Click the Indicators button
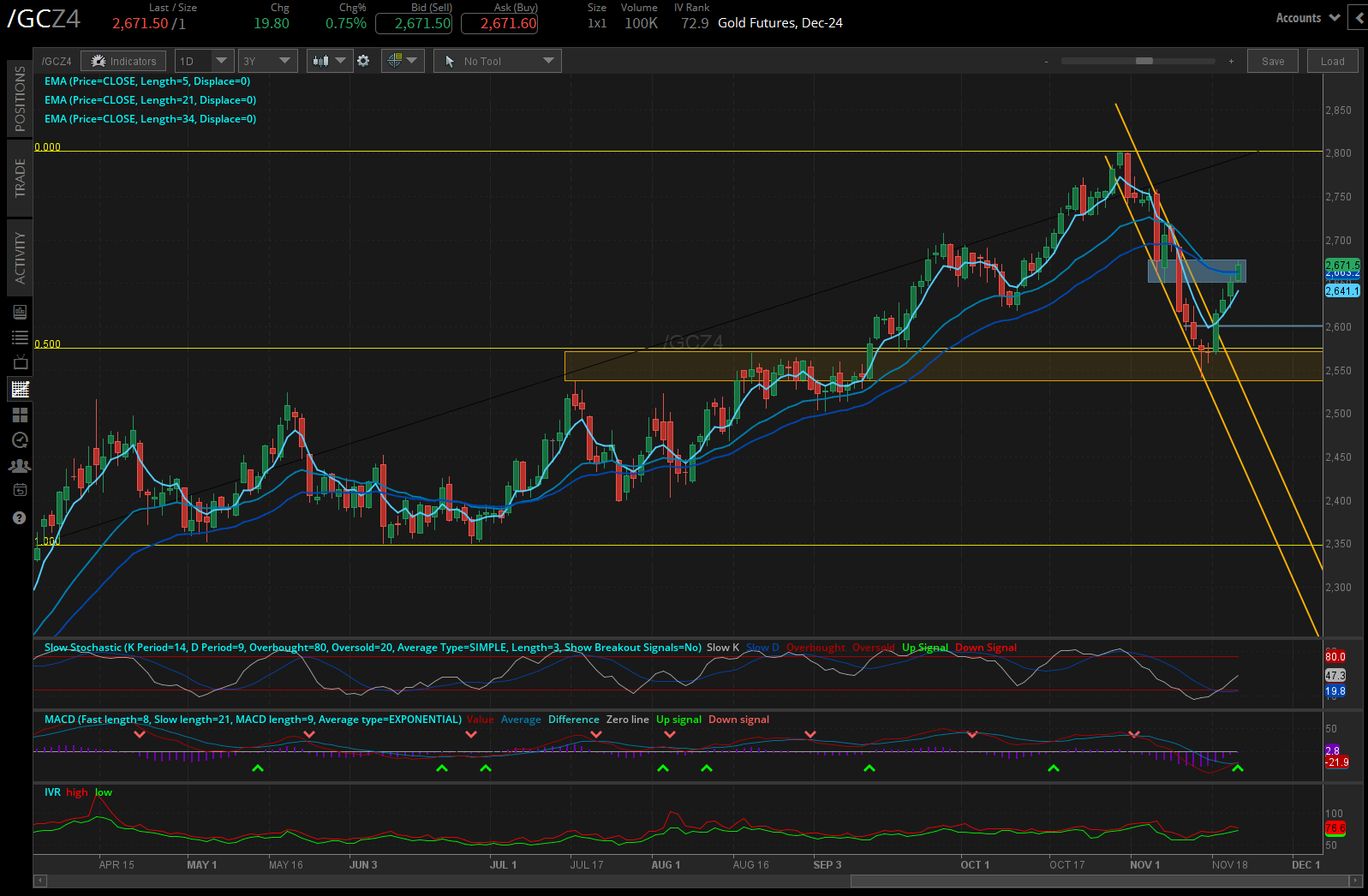This screenshot has width=1368, height=896. tap(124, 61)
